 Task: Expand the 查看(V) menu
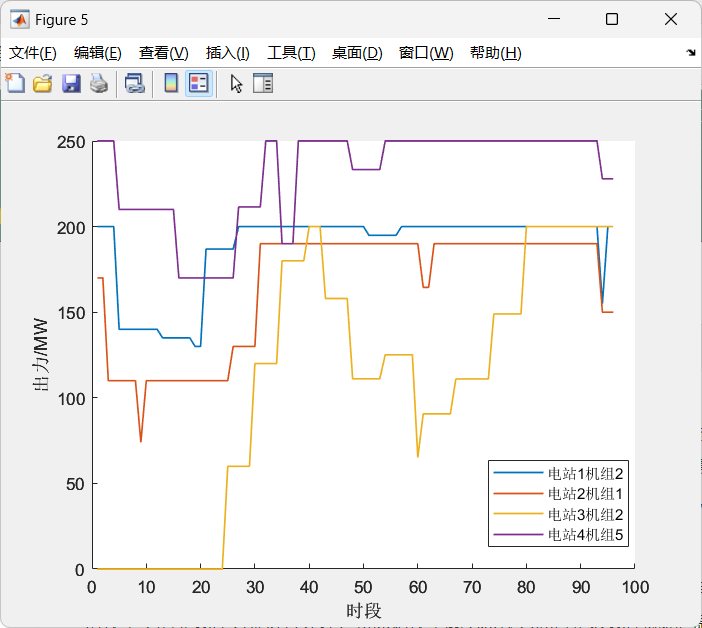[x=163, y=53]
